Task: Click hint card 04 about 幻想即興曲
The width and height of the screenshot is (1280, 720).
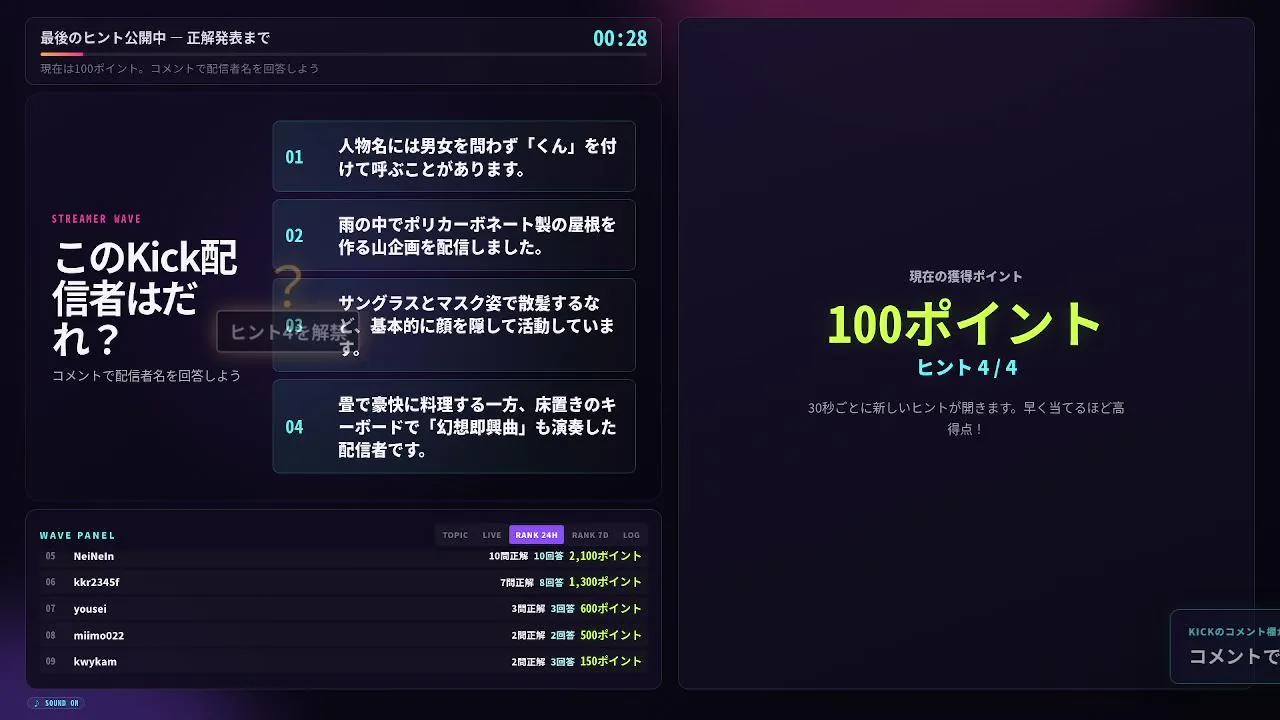Action: [454, 426]
